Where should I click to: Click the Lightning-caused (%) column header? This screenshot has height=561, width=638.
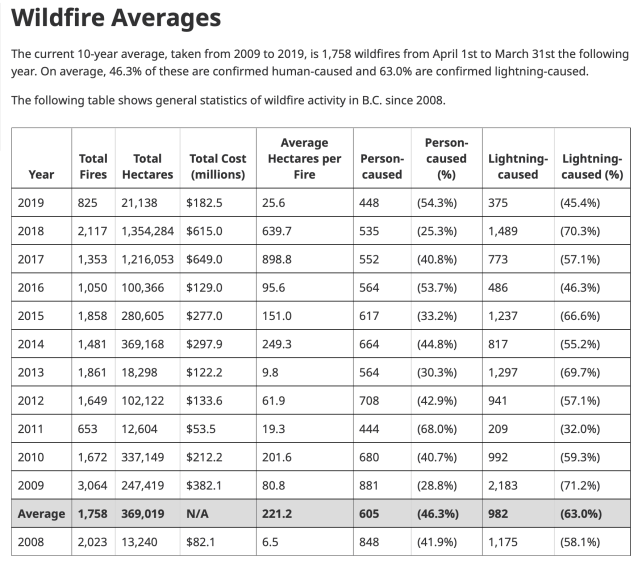(x=592, y=166)
